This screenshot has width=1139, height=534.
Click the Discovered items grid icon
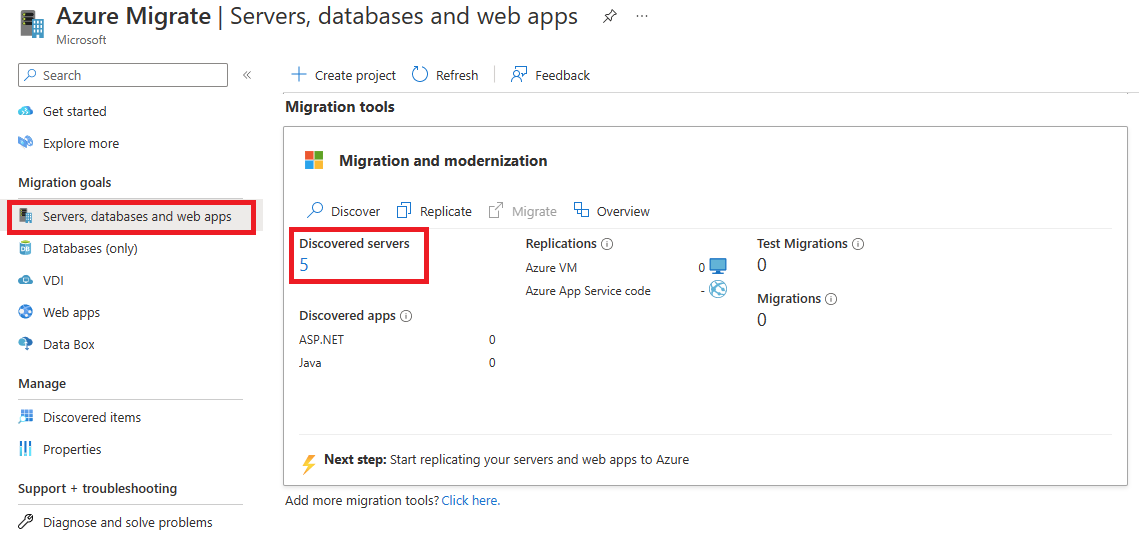(26, 417)
